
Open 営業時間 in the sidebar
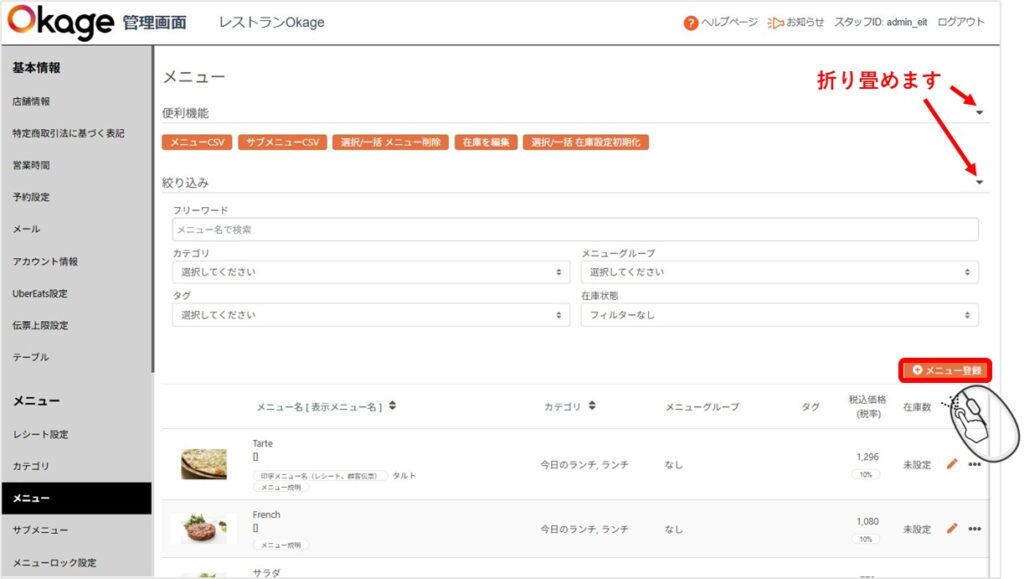point(31,165)
